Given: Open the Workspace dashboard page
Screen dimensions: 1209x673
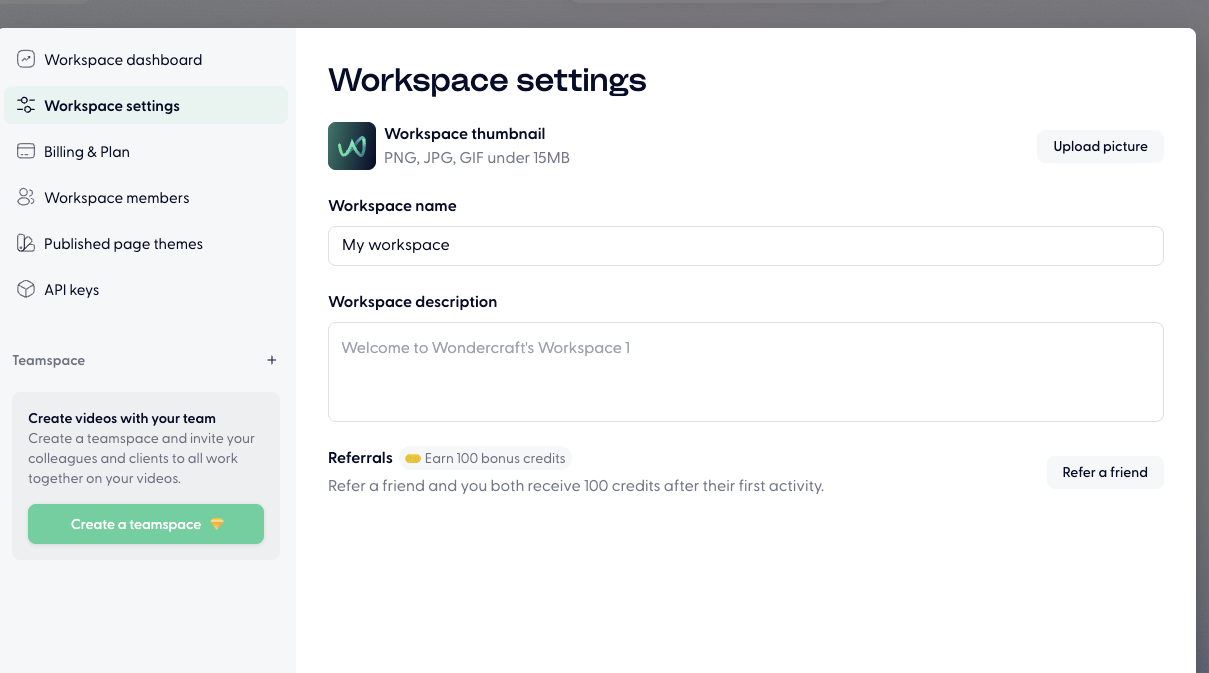Looking at the screenshot, I should (x=123, y=60).
